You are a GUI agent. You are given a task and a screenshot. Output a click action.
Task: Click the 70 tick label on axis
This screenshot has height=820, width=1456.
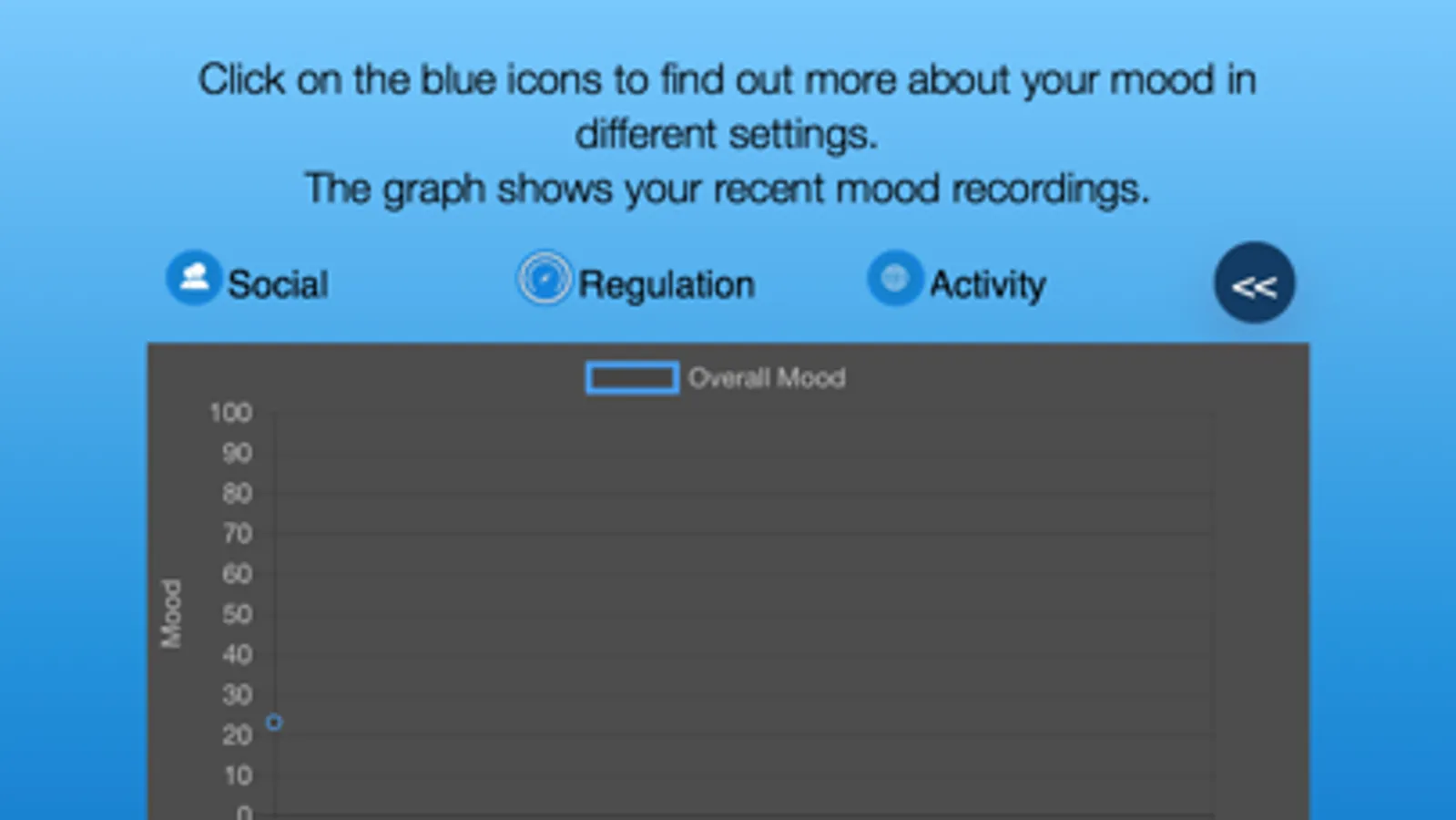pos(237,533)
